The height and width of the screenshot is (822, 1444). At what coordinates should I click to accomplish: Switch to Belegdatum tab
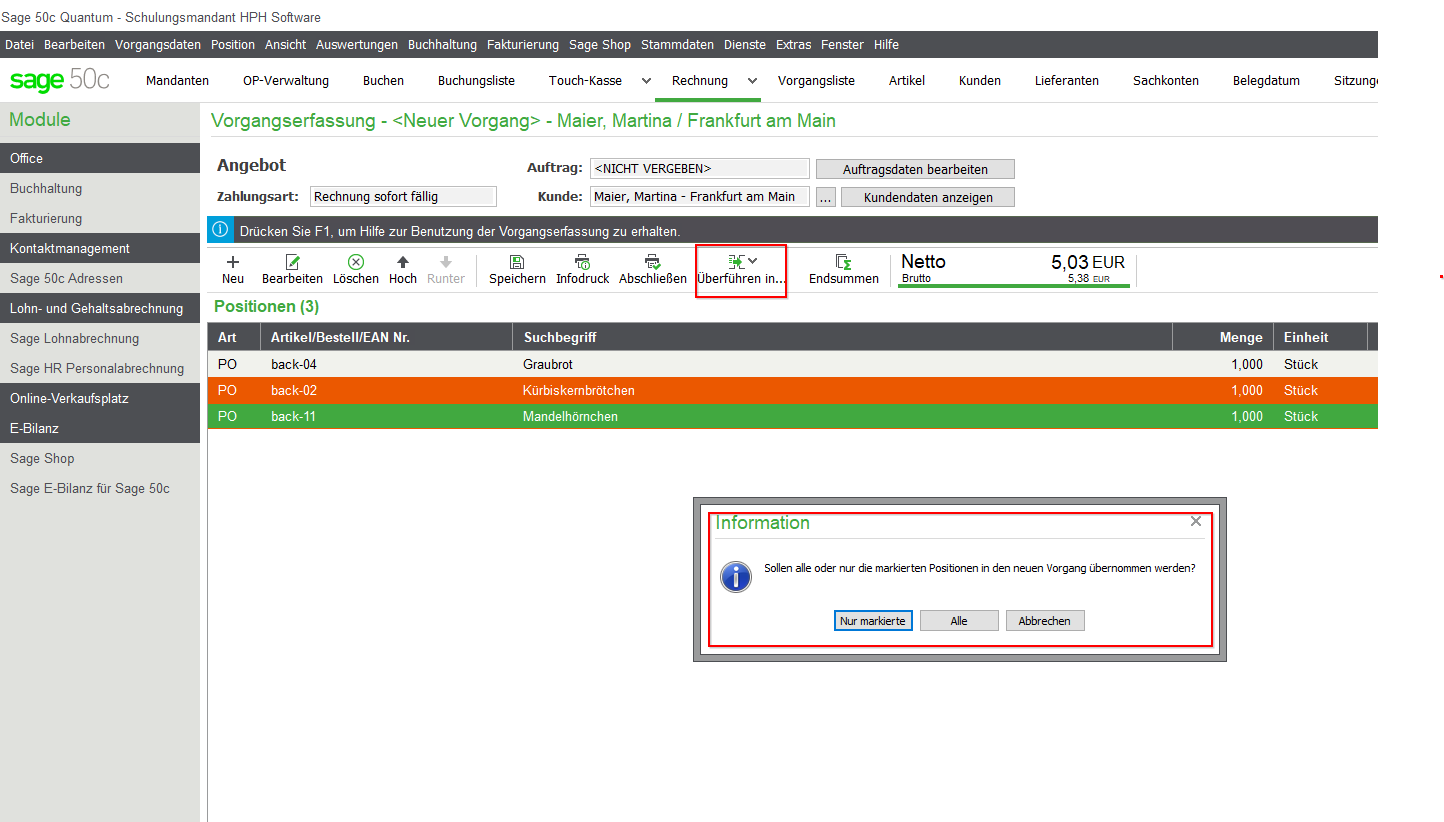1266,81
